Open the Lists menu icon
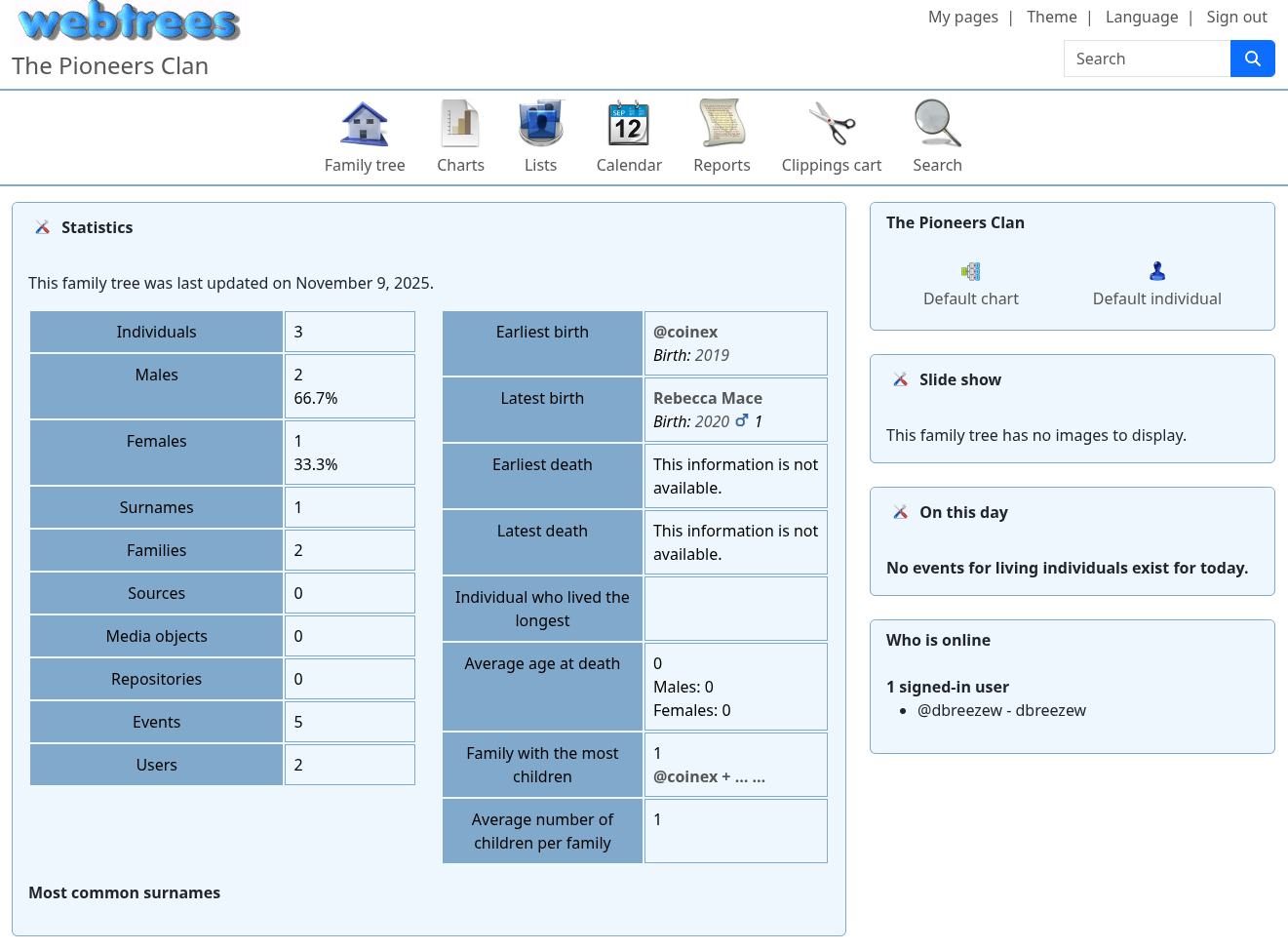 pyautogui.click(x=540, y=124)
